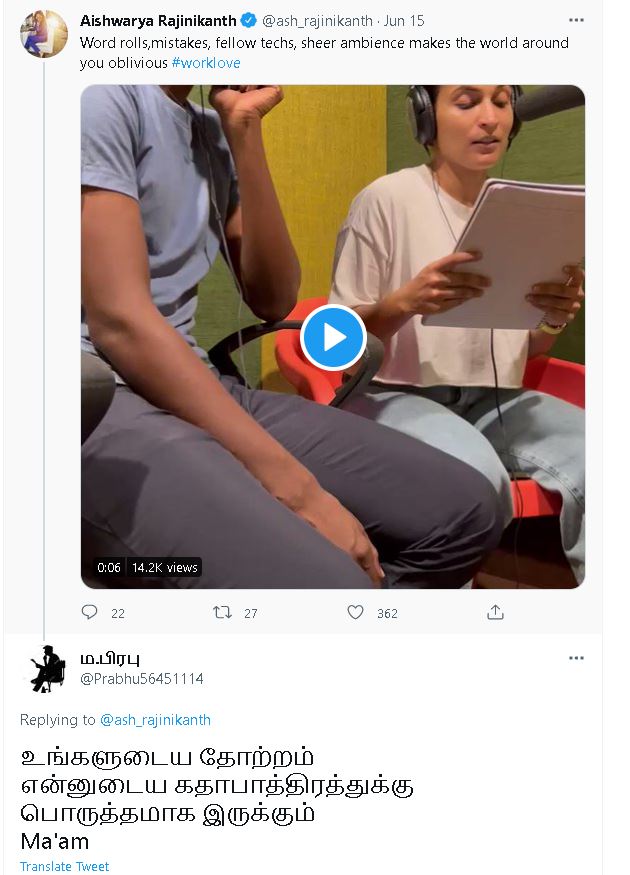Expand more options on the reply tweet
Viewport: 630px width, 875px height.
pyautogui.click(x=576, y=658)
